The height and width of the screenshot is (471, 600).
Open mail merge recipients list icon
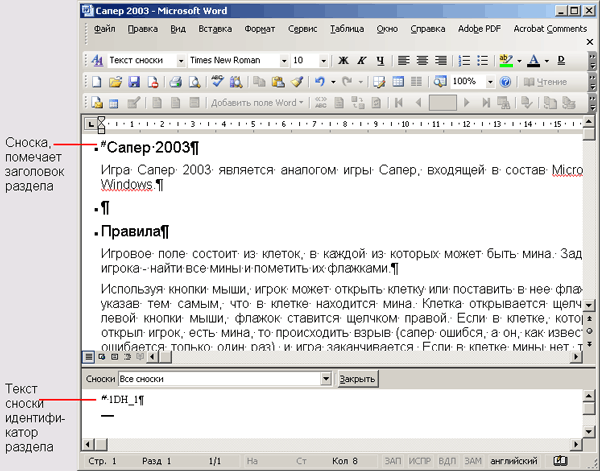pyautogui.click(x=114, y=103)
